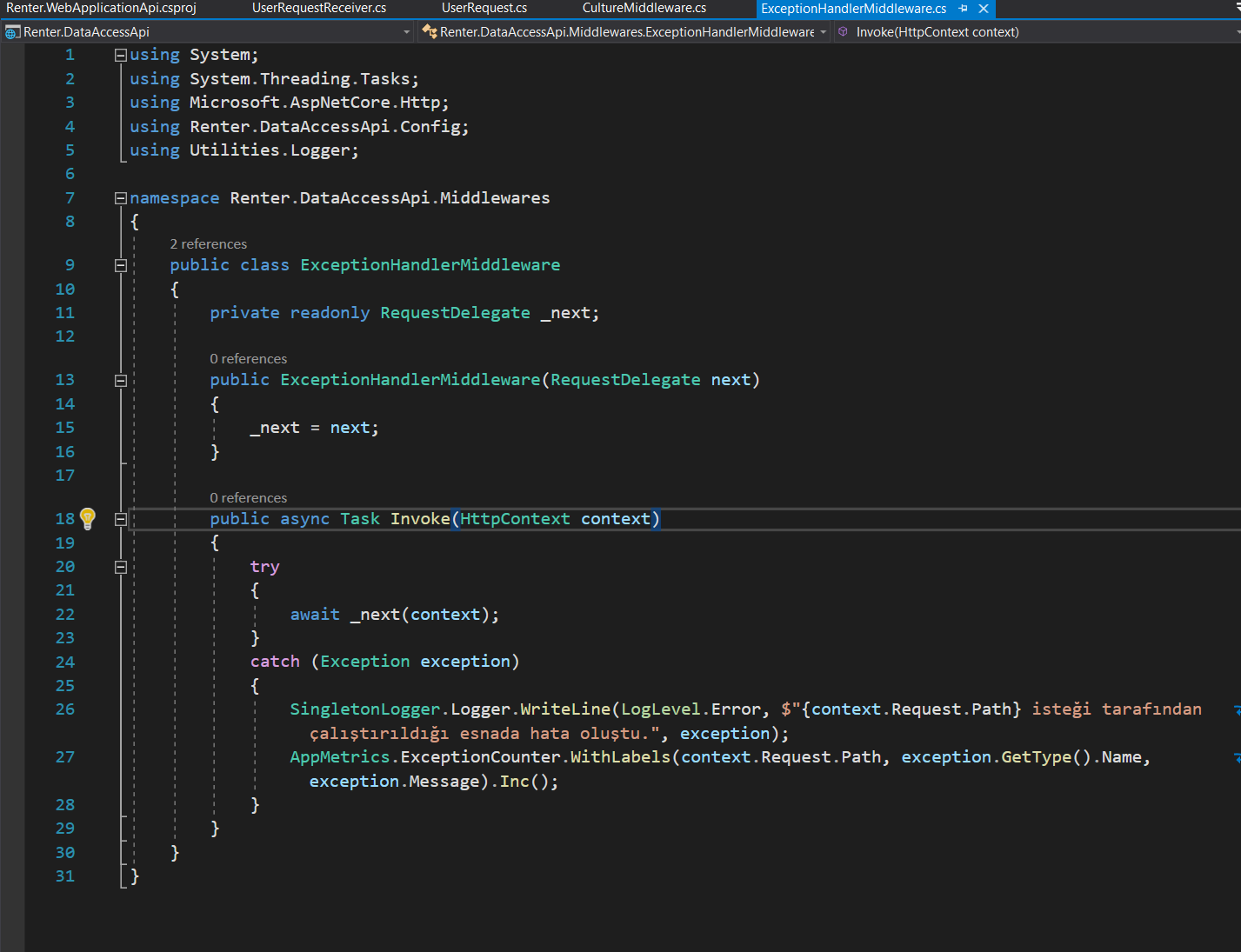This screenshot has height=952, width=1241.
Task: Switch to the CultureMiddleware.cs tab
Action: [644, 8]
